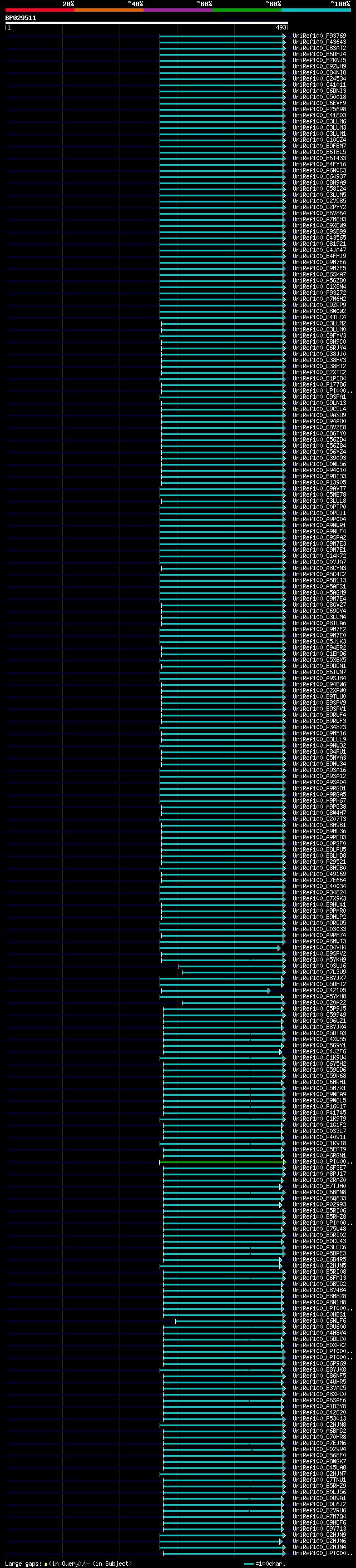
Task: Click the UniRef100_Q41011 label
Action: click(x=319, y=85)
